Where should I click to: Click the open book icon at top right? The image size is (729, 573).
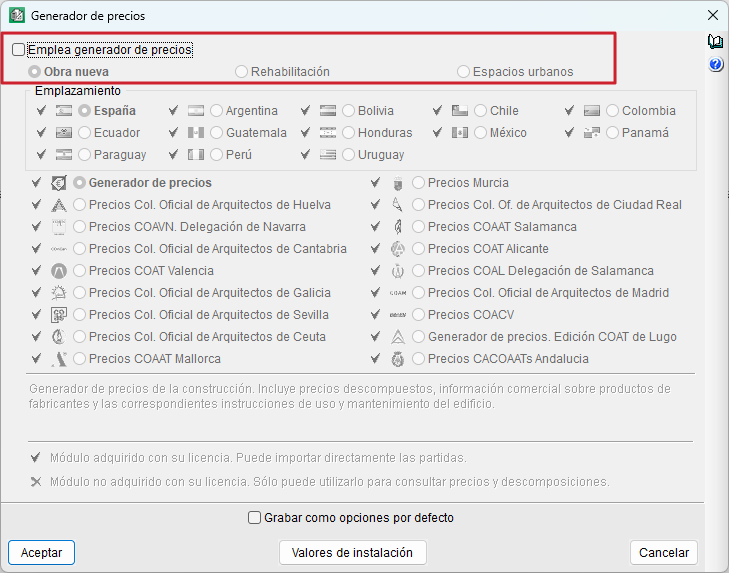[715, 42]
